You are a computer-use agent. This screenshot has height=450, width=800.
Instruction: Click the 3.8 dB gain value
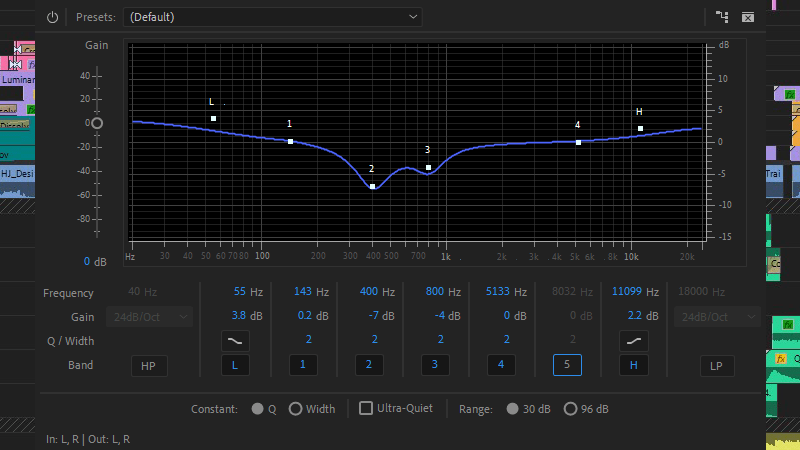(x=239, y=315)
